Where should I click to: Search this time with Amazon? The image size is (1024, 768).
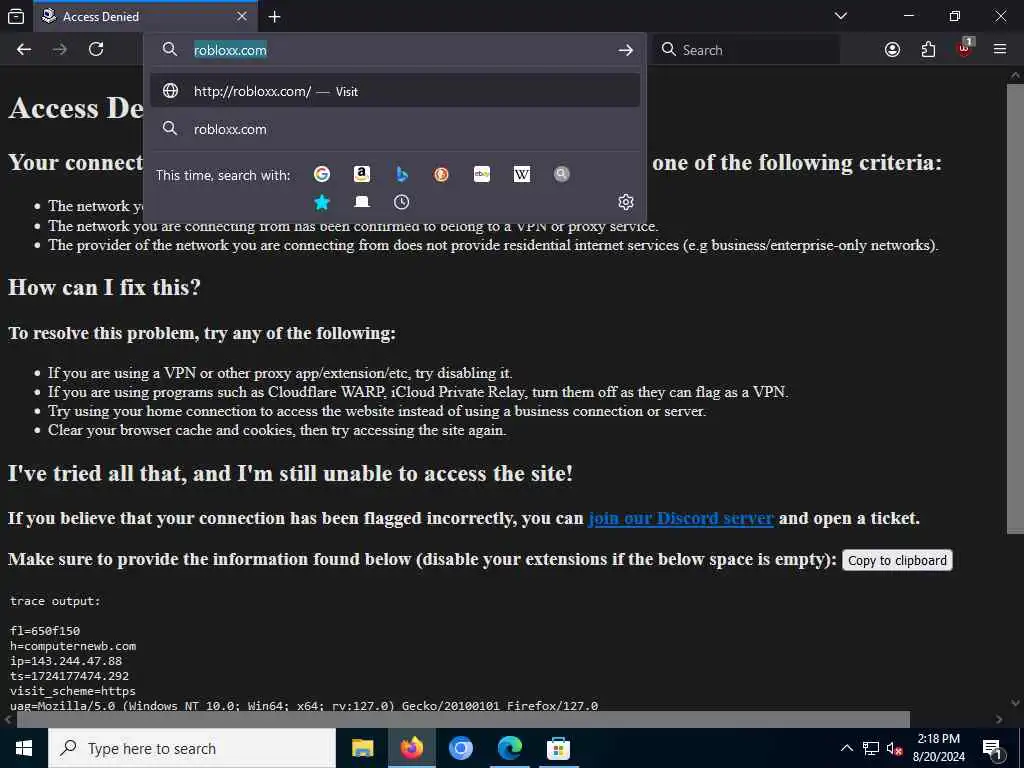coord(362,174)
